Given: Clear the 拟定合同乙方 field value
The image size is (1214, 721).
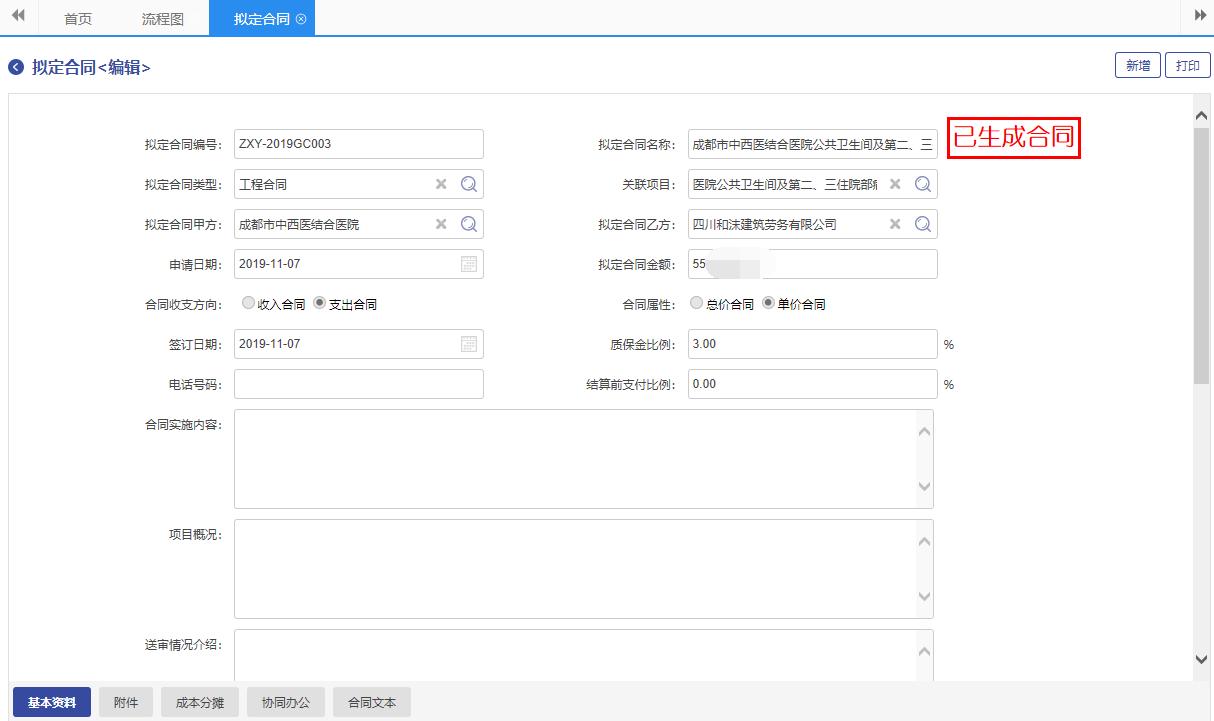Looking at the screenshot, I should pos(895,224).
